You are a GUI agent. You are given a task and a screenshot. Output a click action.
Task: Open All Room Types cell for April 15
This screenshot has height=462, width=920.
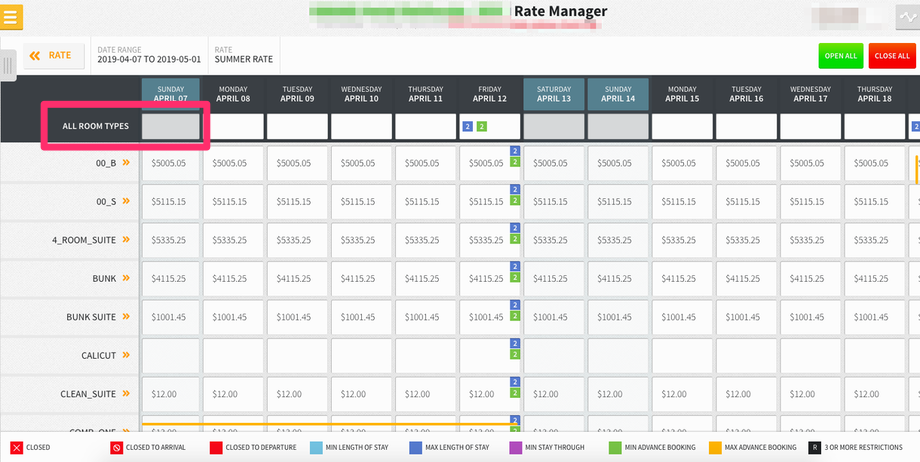[682, 126]
